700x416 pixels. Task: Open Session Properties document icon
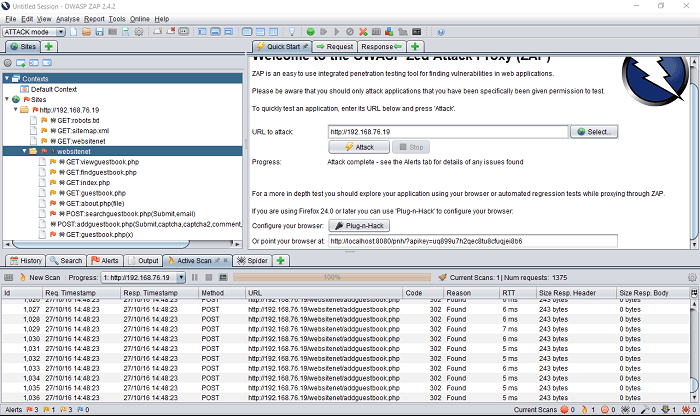(126, 32)
